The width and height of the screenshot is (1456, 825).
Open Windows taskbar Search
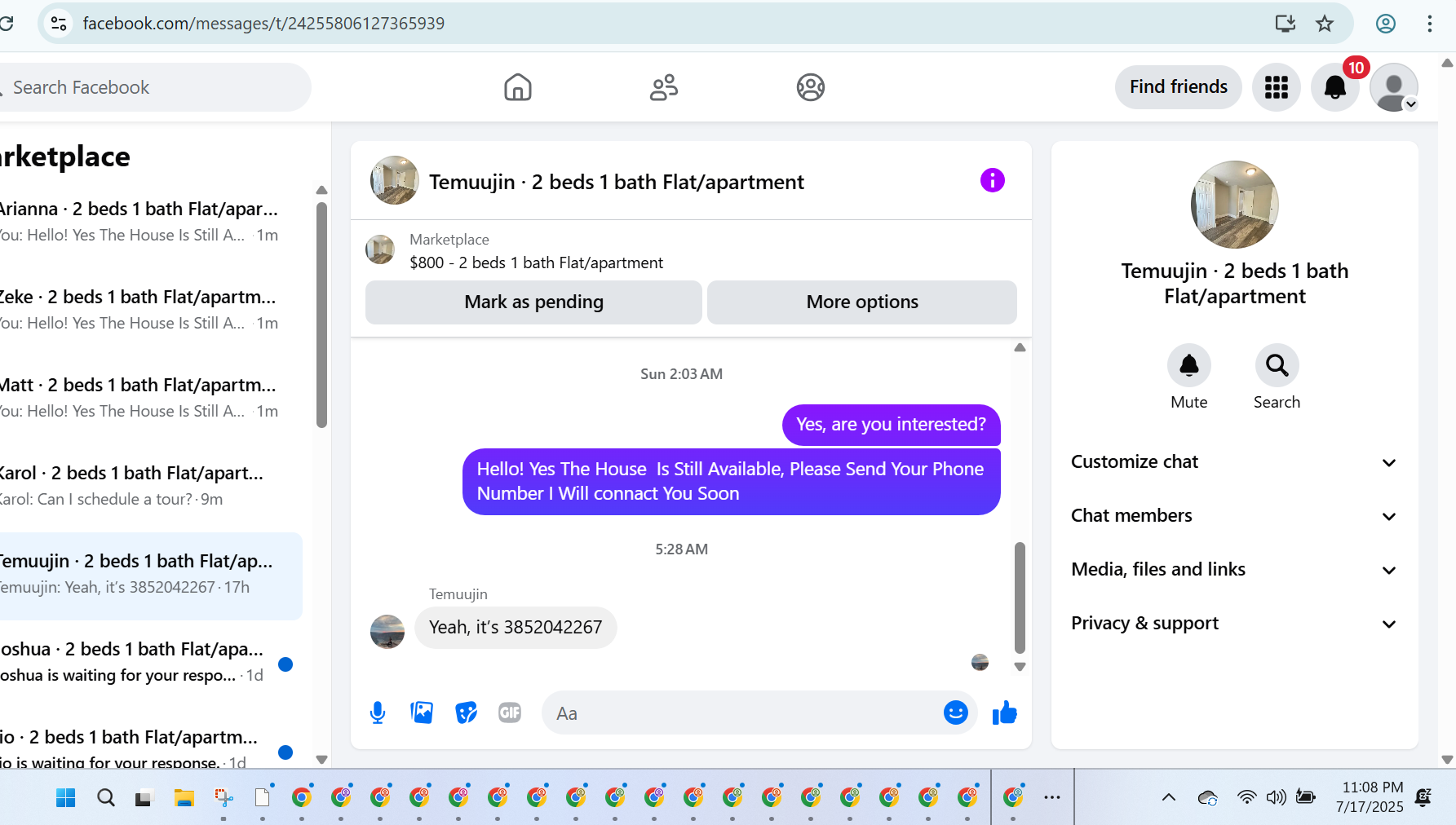coord(106,797)
